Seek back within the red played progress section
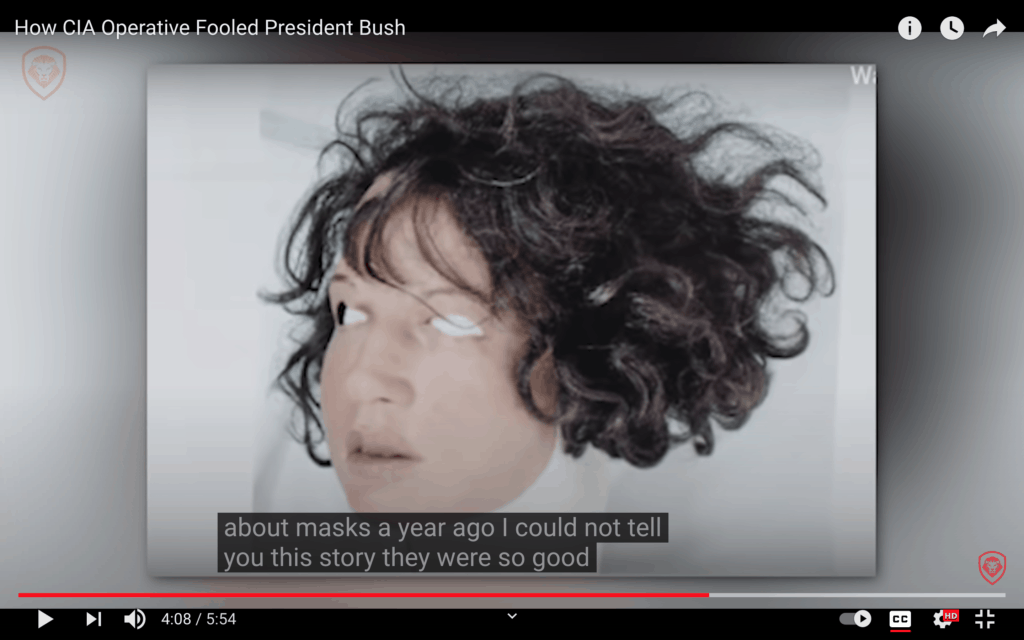 coord(363,595)
